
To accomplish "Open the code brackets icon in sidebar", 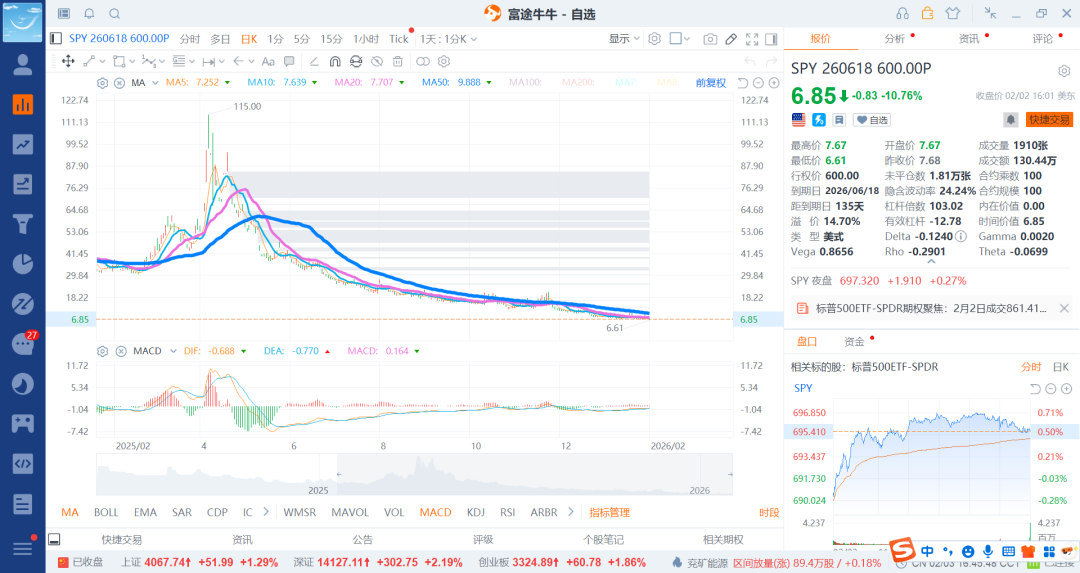I will tap(23, 463).
